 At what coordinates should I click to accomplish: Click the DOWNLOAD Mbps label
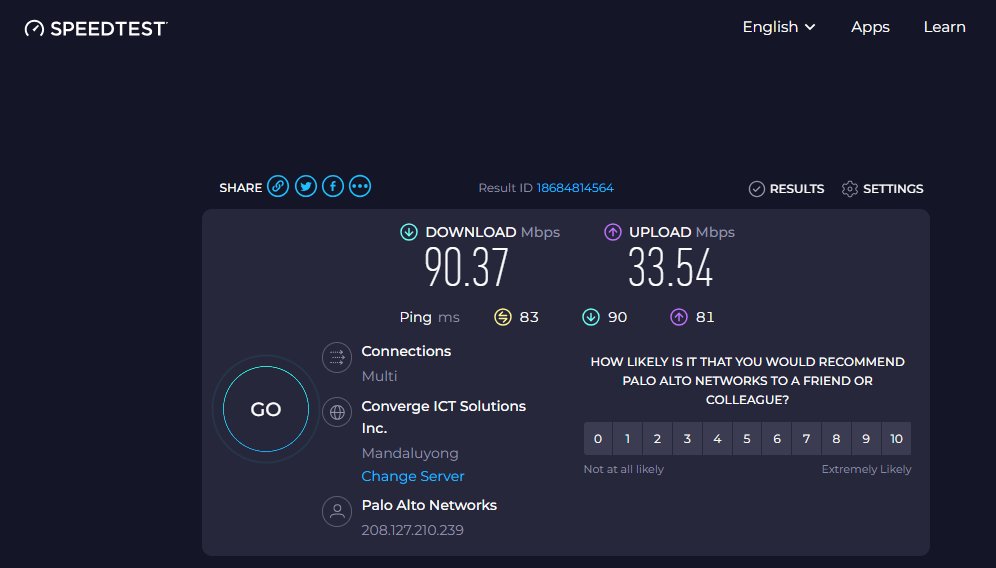[493, 232]
